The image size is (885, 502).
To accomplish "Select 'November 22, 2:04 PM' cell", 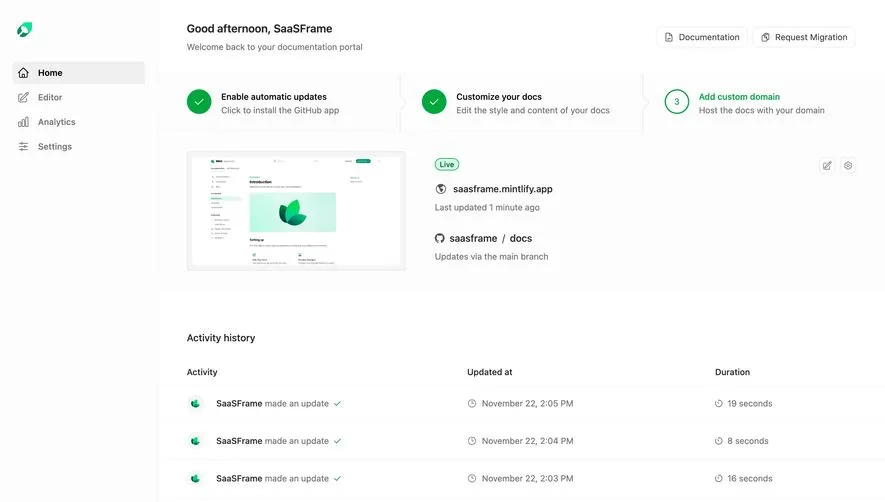I will 527,441.
